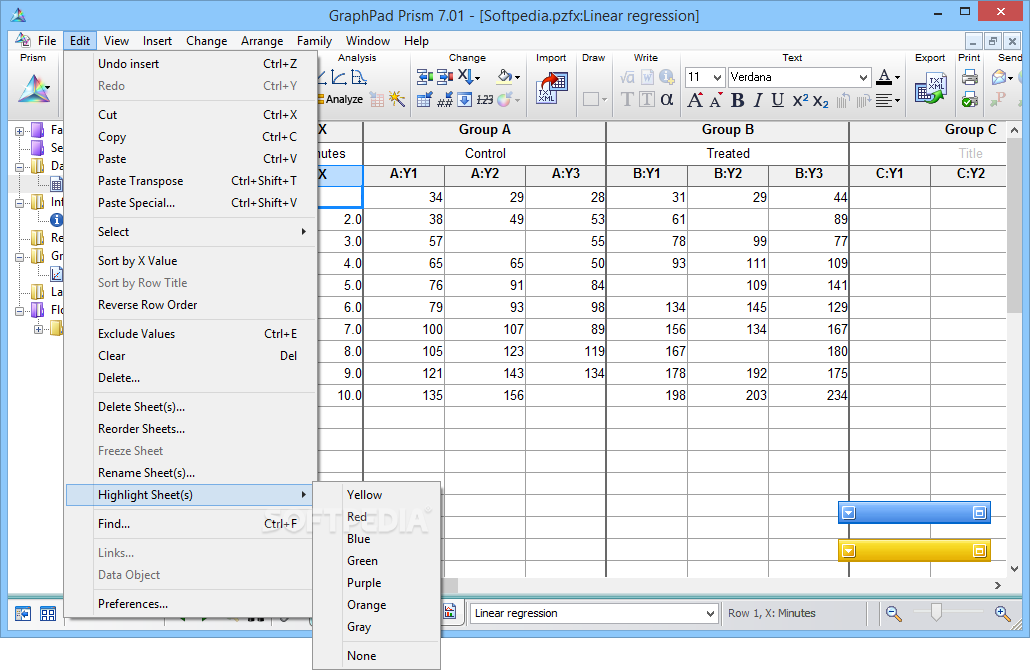This screenshot has width=1030, height=670.
Task: Click the Group A column header
Action: (485, 130)
